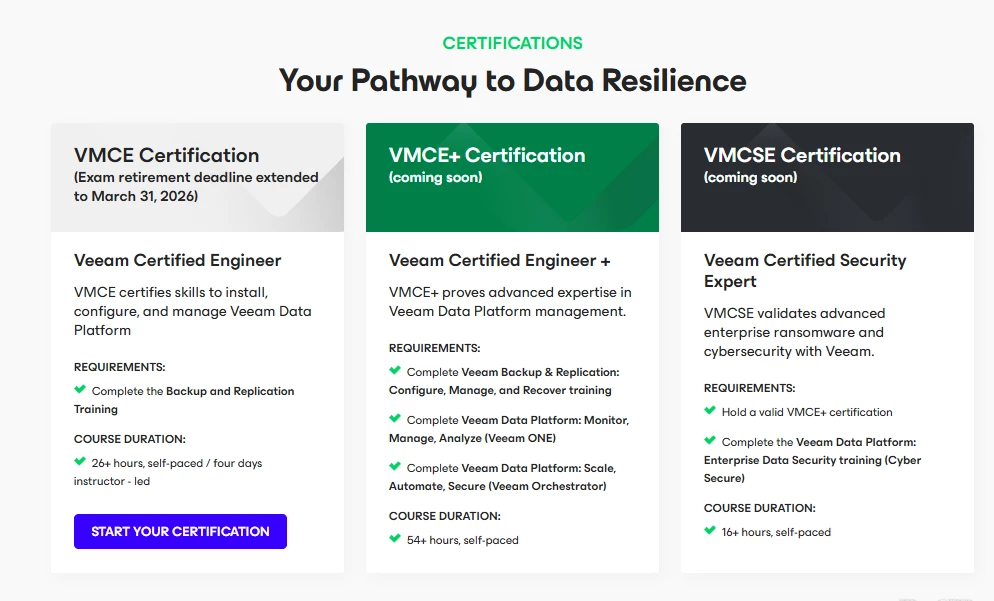Click the START YOUR CERTIFICATION button
994x601 pixels.
click(x=180, y=531)
